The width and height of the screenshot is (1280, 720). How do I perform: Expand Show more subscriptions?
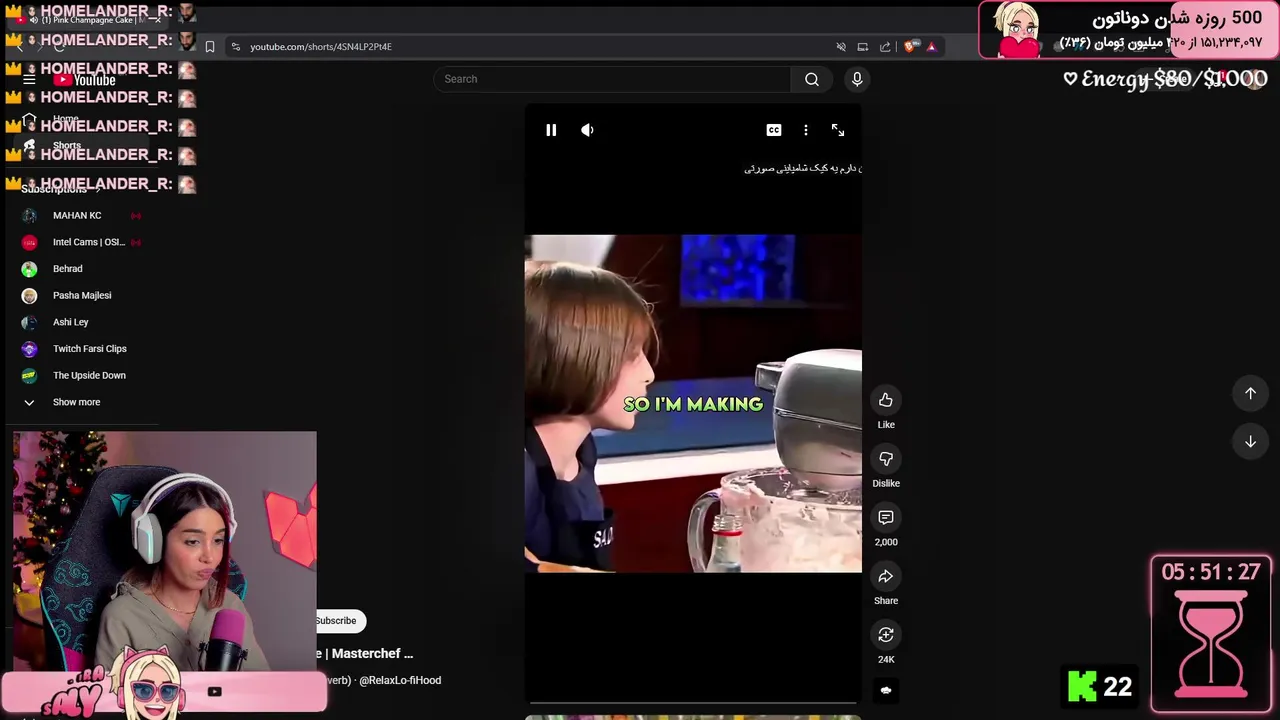tap(78, 402)
